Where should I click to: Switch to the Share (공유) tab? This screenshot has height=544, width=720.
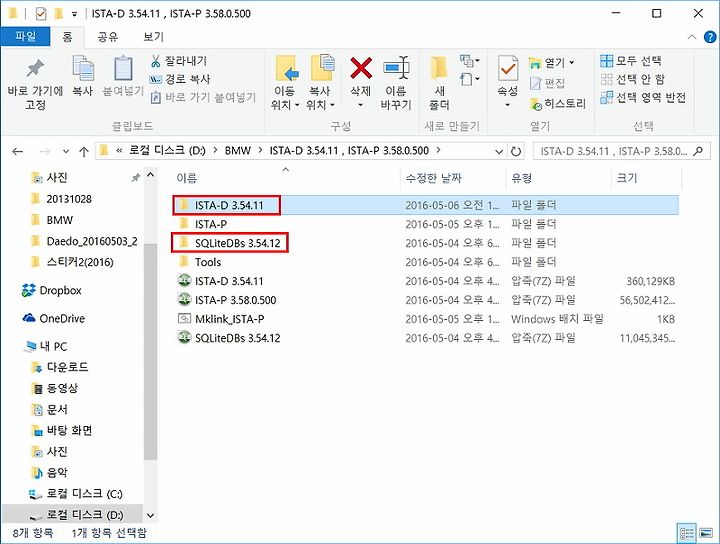(x=108, y=37)
